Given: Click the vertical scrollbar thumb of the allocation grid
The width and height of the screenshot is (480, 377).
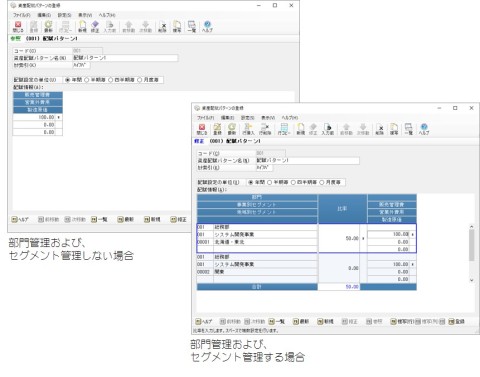Looking at the screenshot, I should click(471, 245).
